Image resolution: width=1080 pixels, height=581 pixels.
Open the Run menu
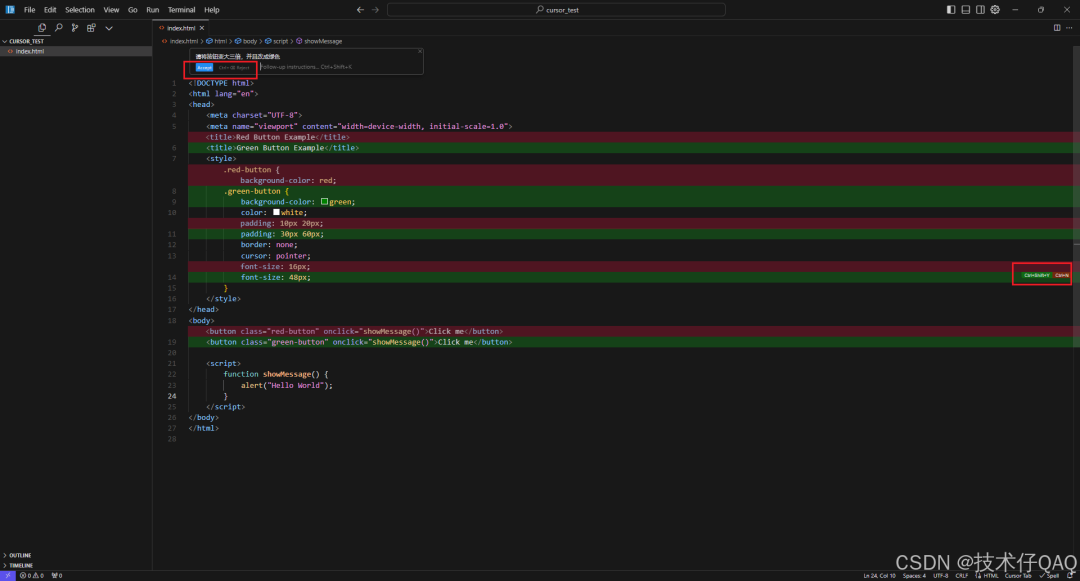[x=153, y=10]
